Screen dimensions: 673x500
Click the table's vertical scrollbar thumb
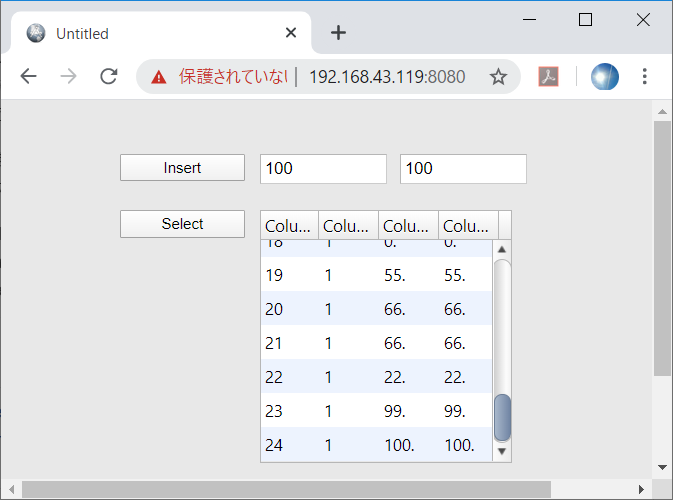point(502,418)
